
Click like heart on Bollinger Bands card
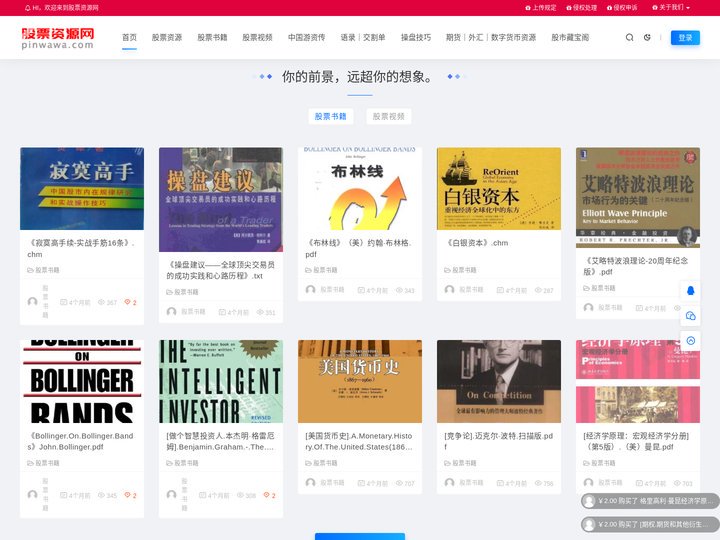pyautogui.click(x=130, y=495)
